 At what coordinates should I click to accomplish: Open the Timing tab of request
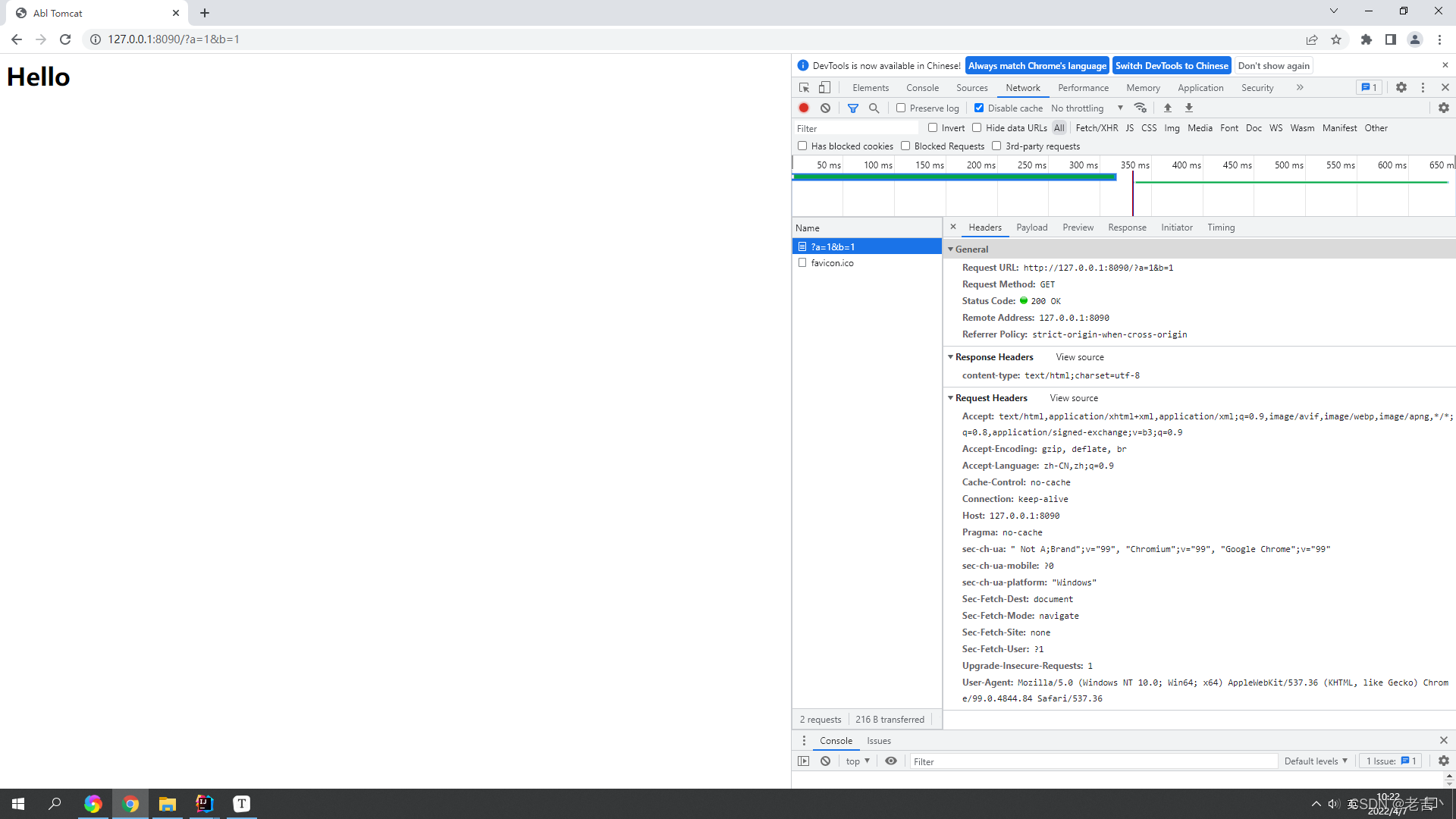pos(1220,227)
